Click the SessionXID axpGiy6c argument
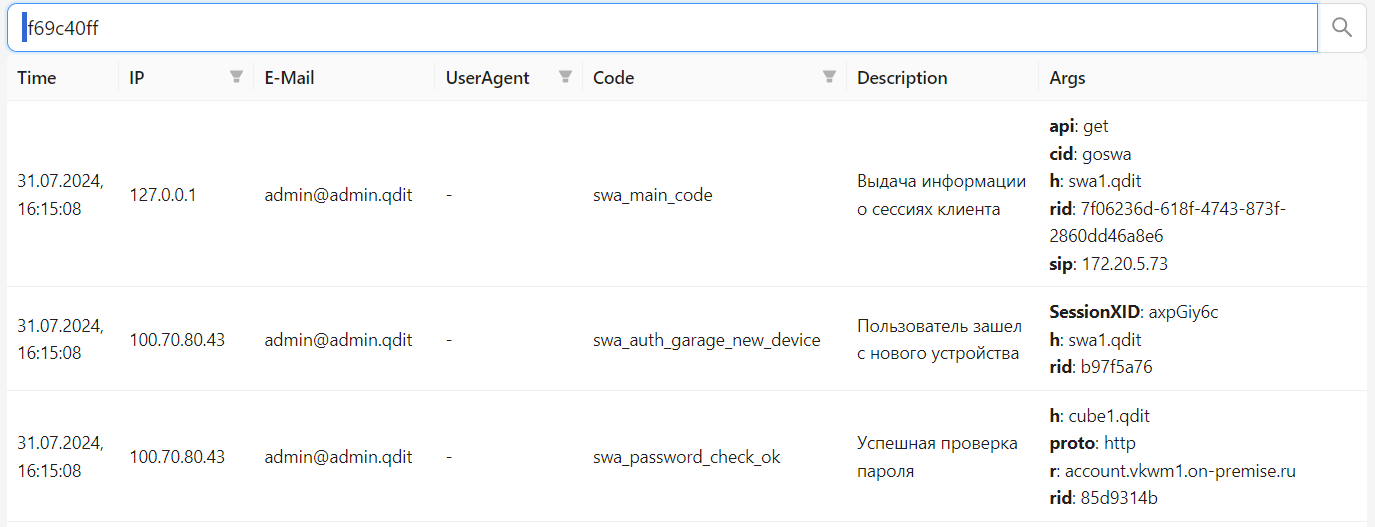Image resolution: width=1375 pixels, height=527 pixels. pos(1133,312)
